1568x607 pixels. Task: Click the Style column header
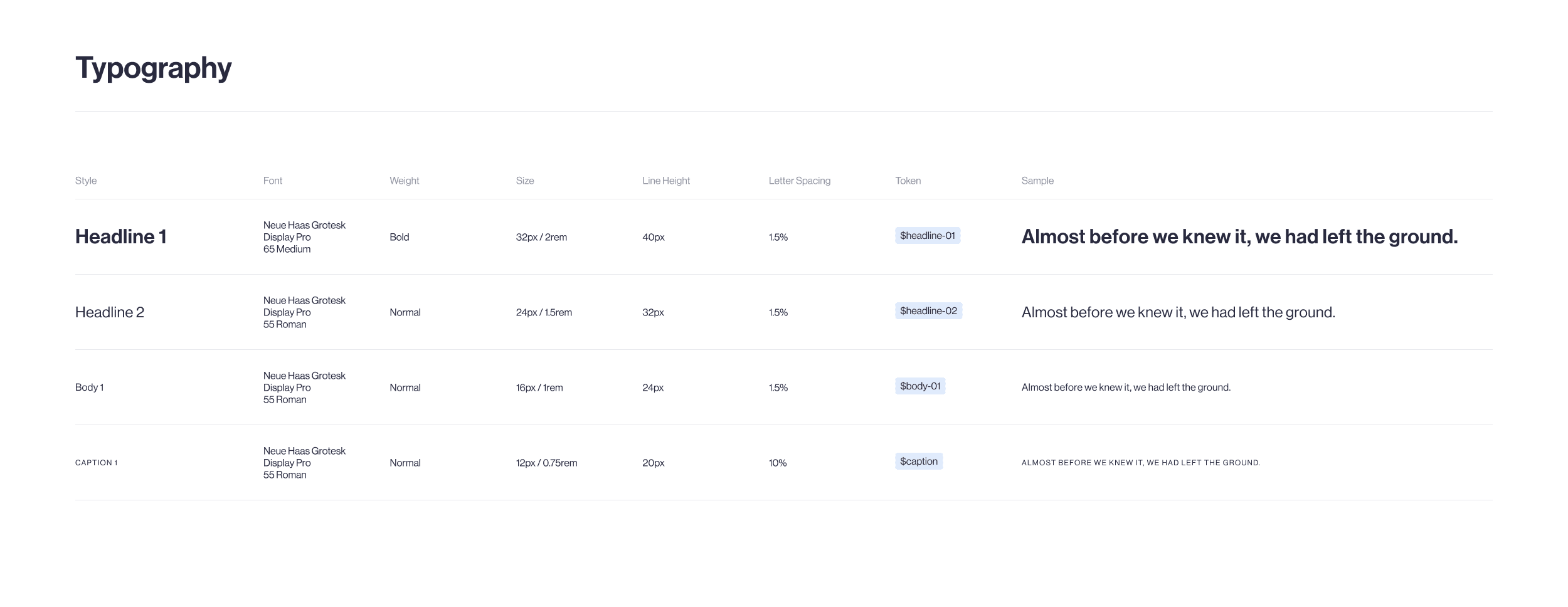[86, 181]
